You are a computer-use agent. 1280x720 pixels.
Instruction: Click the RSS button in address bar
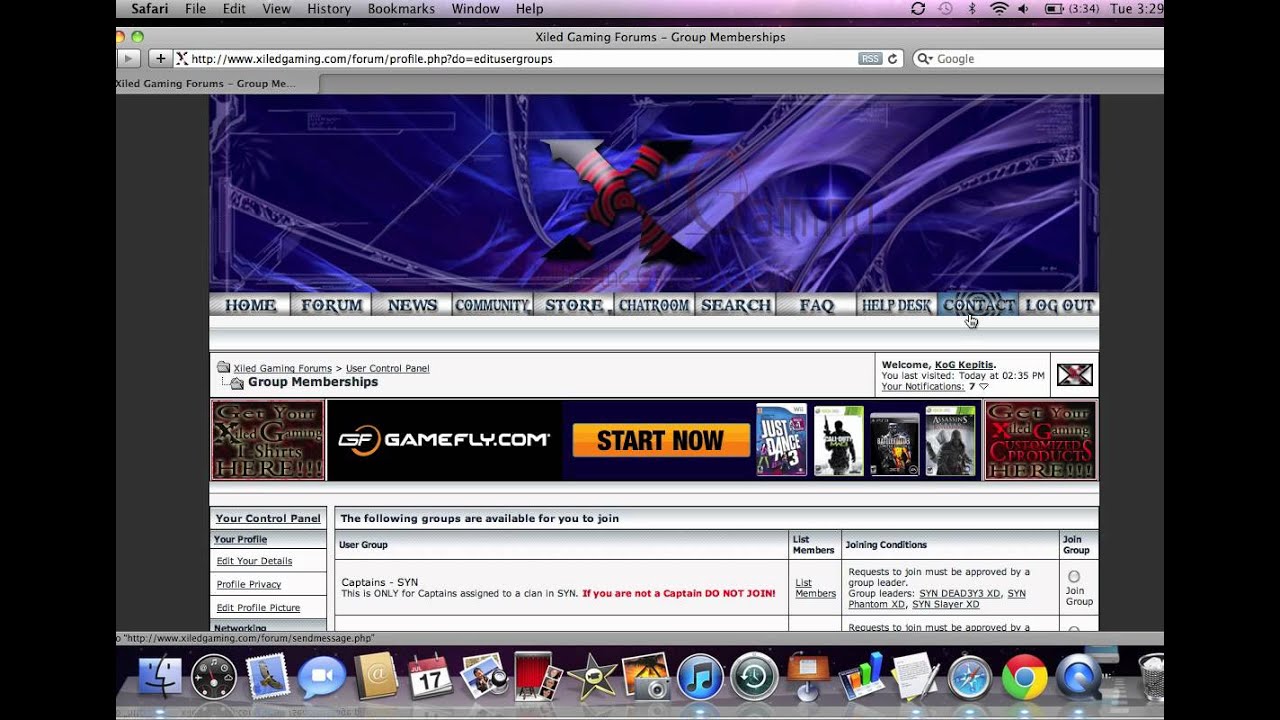coord(870,59)
